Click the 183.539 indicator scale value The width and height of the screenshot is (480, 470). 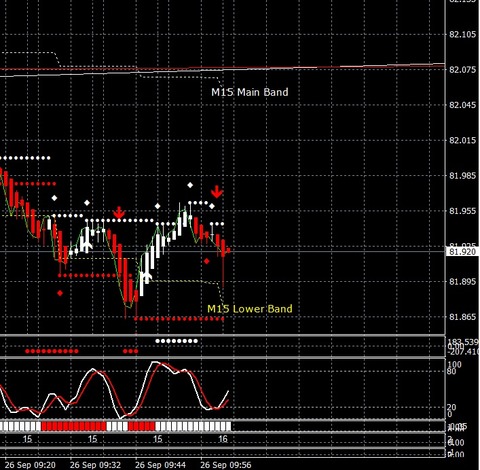tap(463, 342)
